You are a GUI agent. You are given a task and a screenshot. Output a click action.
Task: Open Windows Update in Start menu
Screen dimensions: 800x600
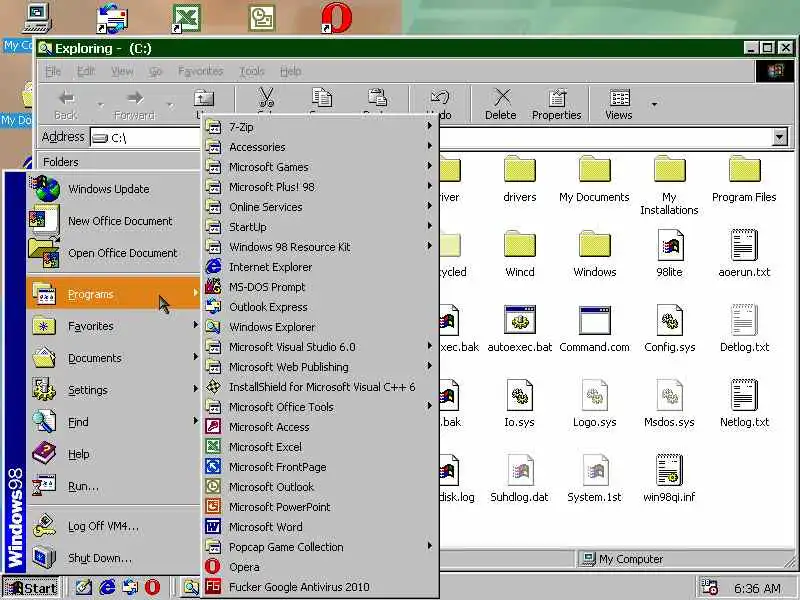(x=114, y=188)
